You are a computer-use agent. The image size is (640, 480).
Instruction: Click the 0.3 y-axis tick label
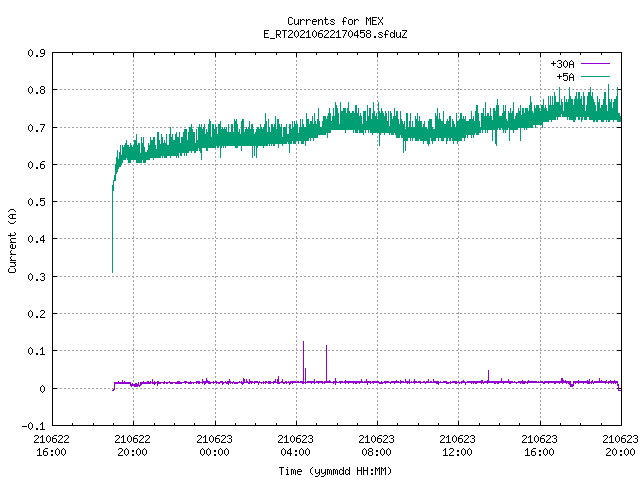click(36, 277)
